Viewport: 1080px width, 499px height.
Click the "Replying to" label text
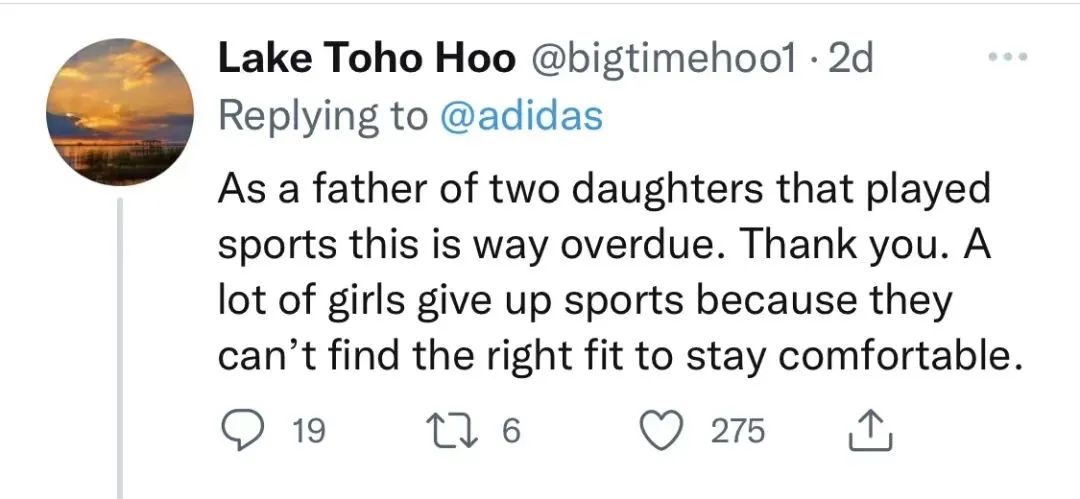pos(323,116)
